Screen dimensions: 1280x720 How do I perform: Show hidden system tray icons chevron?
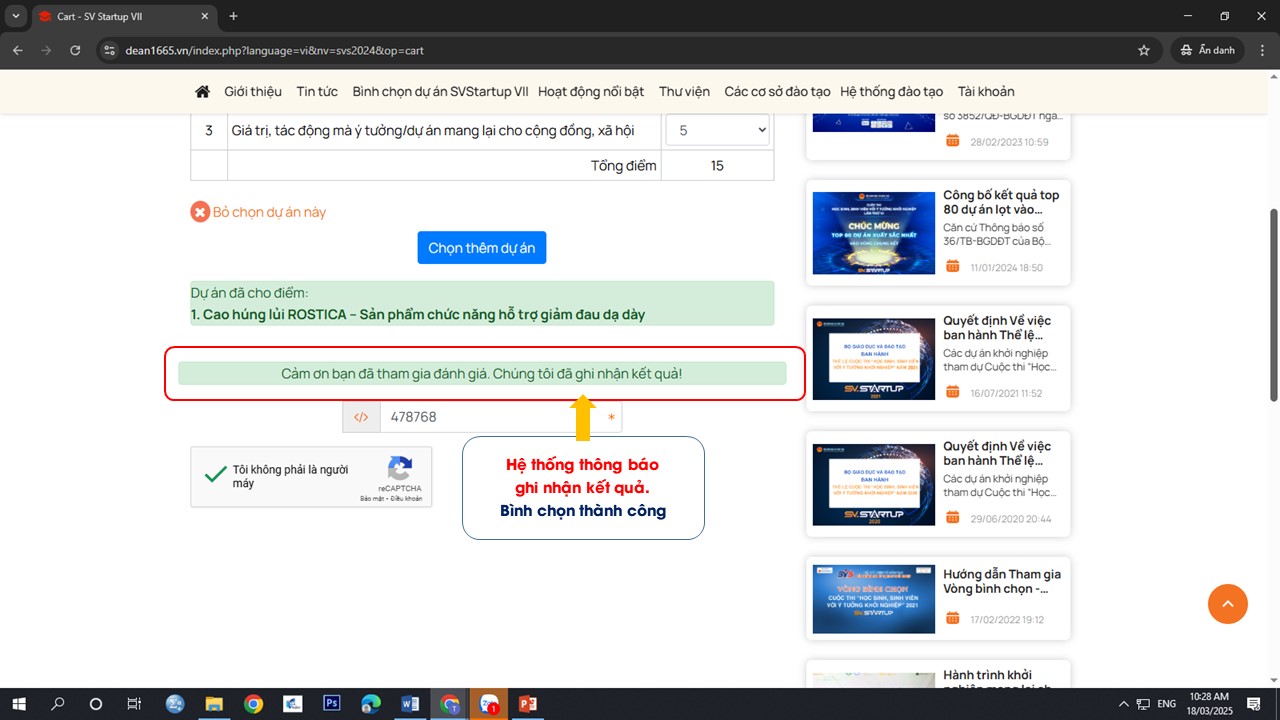1123,704
